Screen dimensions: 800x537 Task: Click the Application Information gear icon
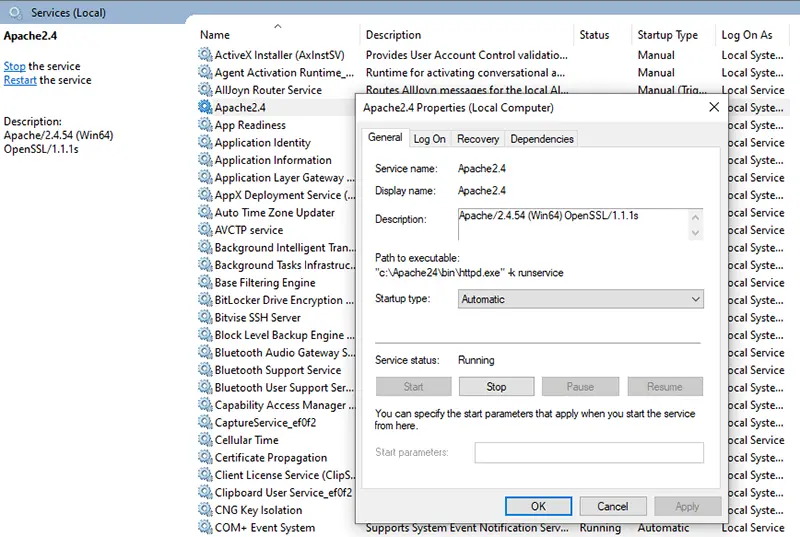205,160
